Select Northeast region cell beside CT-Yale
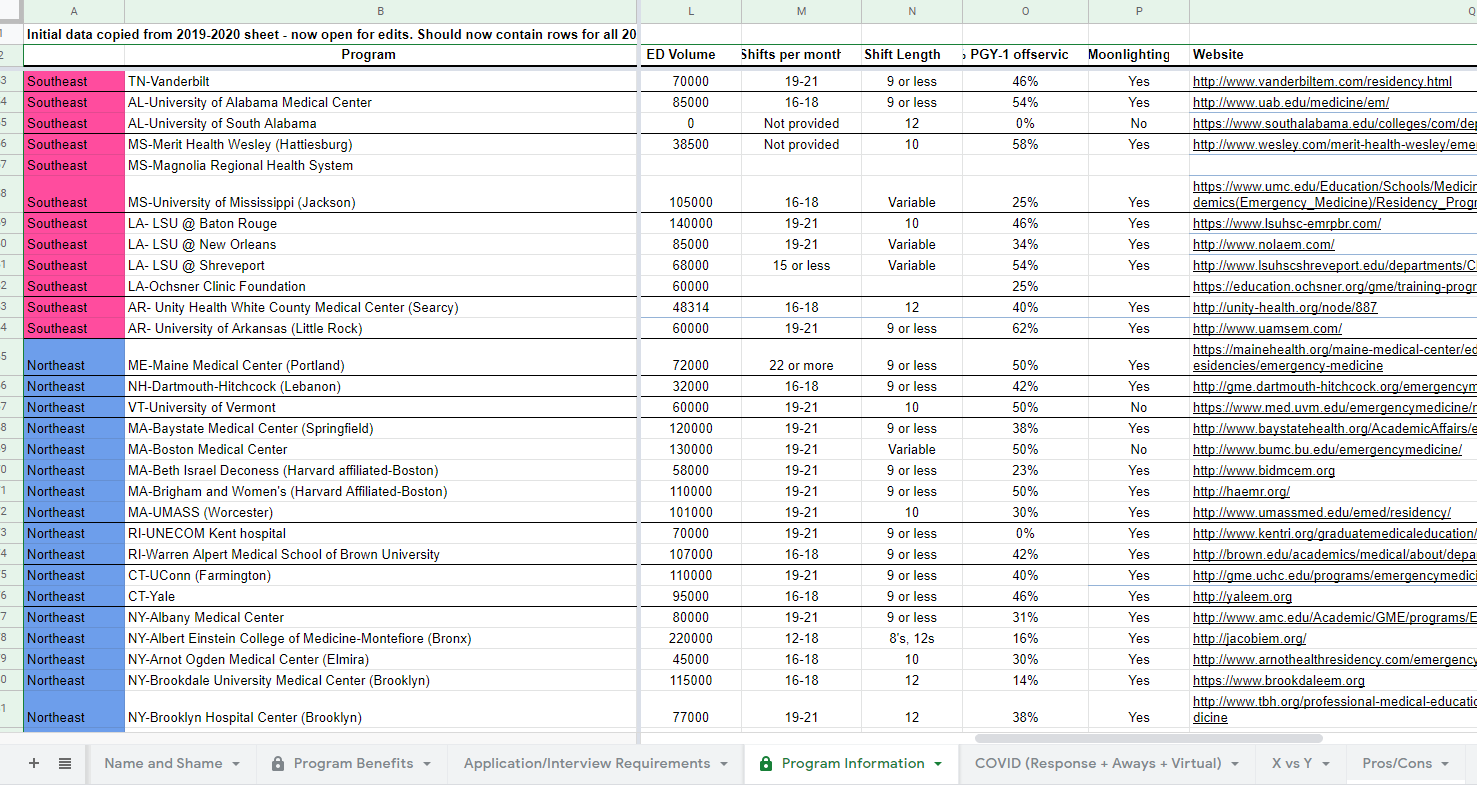1477x785 pixels. click(74, 596)
